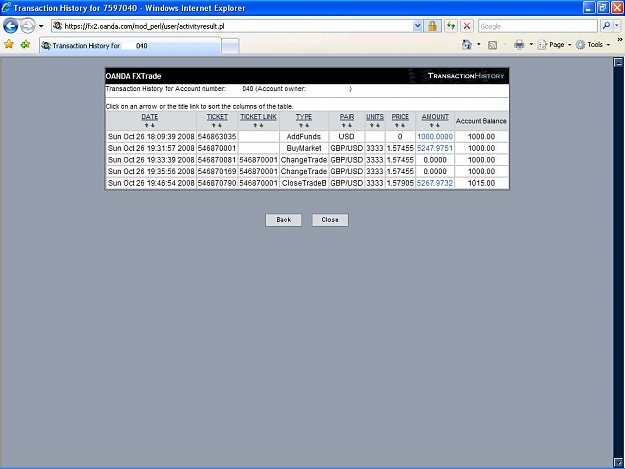
Task: Select the CloseTradeB type cell
Action: 304,183
